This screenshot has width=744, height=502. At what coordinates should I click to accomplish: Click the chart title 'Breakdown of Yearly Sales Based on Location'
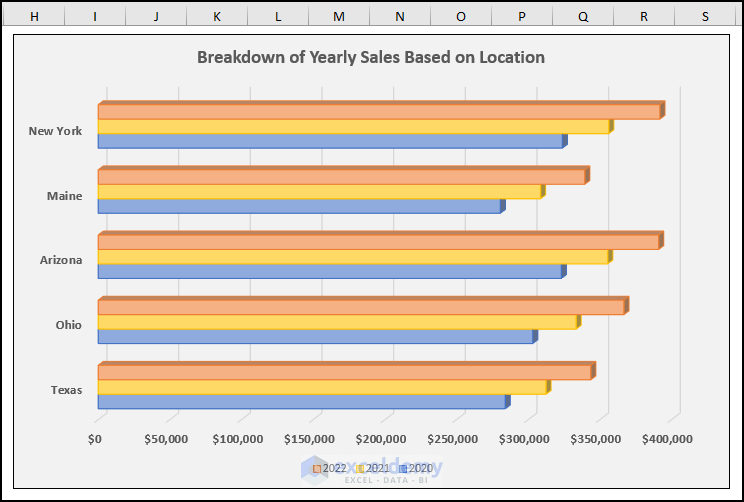point(371,57)
